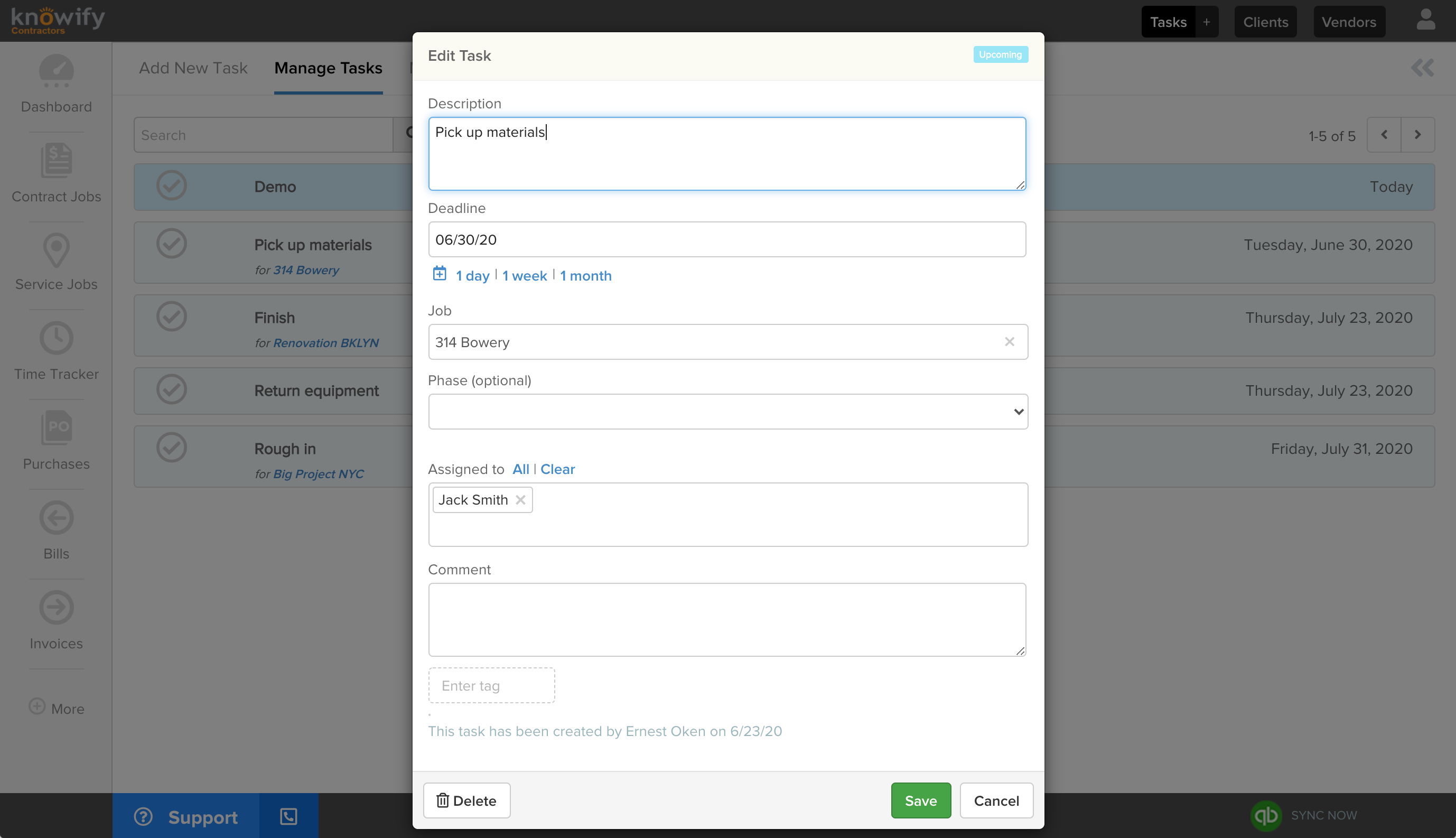1456x838 pixels.
Task: Open the Job combo box
Action: coord(728,342)
